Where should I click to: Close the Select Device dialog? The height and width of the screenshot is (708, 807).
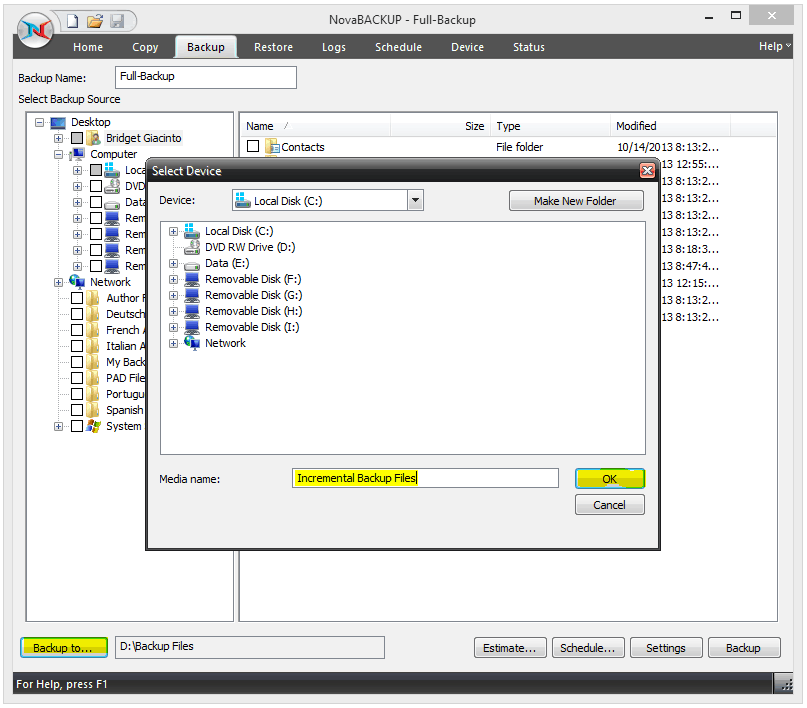coord(647,171)
